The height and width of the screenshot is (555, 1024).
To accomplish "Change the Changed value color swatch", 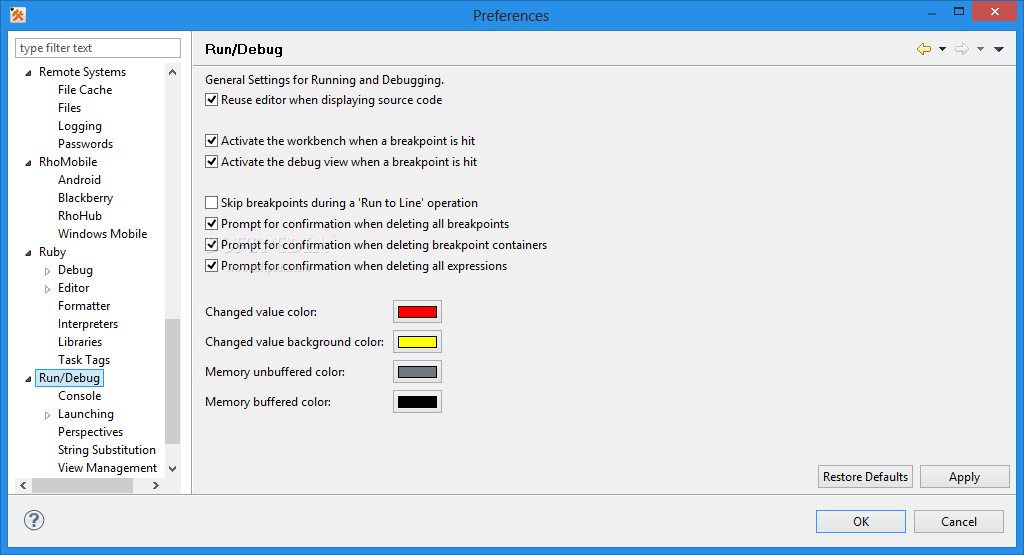I will [x=417, y=312].
